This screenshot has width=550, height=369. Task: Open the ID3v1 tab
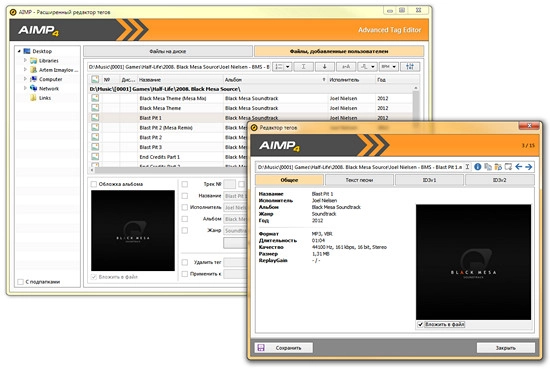click(x=429, y=180)
